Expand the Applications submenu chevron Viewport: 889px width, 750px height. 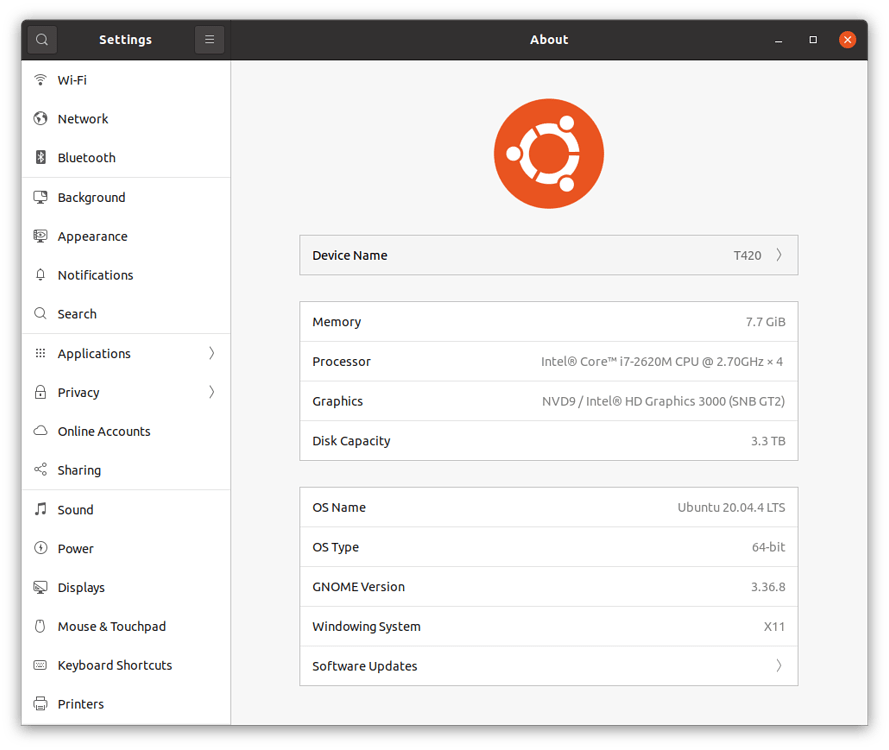click(x=211, y=353)
